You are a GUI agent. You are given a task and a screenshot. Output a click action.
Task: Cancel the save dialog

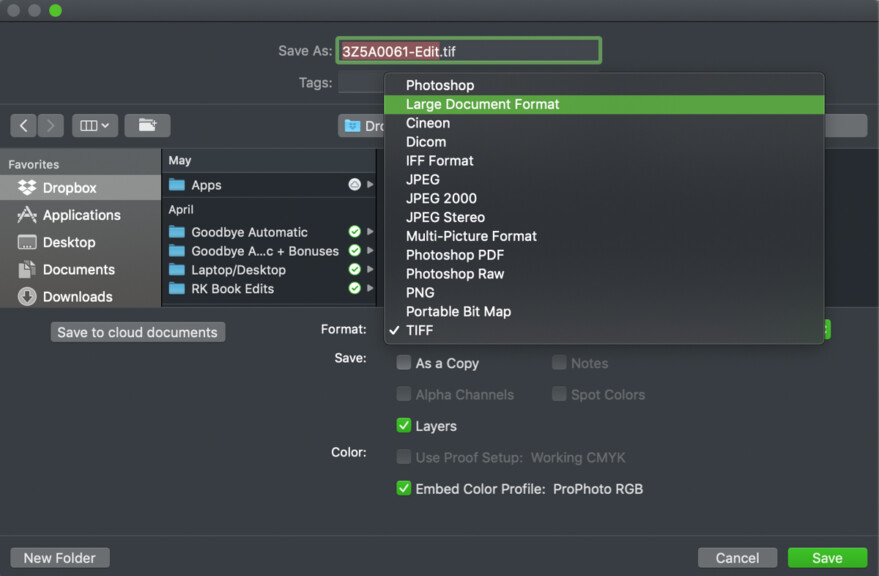pos(737,557)
